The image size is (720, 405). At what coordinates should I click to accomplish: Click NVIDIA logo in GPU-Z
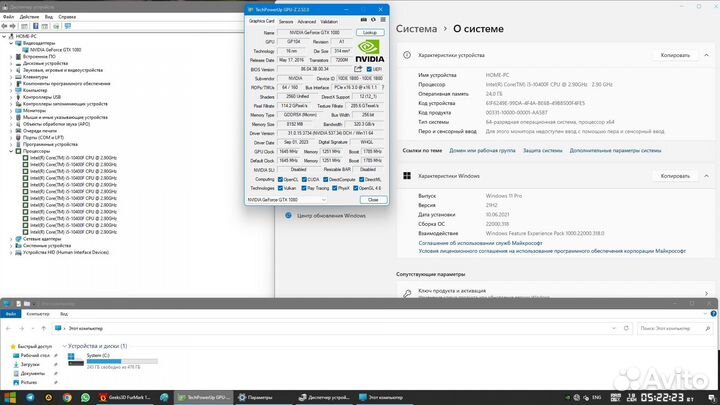pos(370,51)
